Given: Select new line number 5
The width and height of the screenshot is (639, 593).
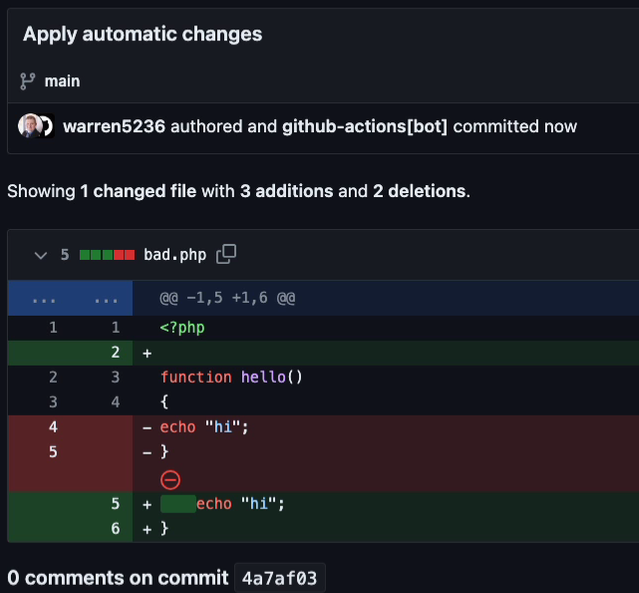Looking at the screenshot, I should pos(115,504).
